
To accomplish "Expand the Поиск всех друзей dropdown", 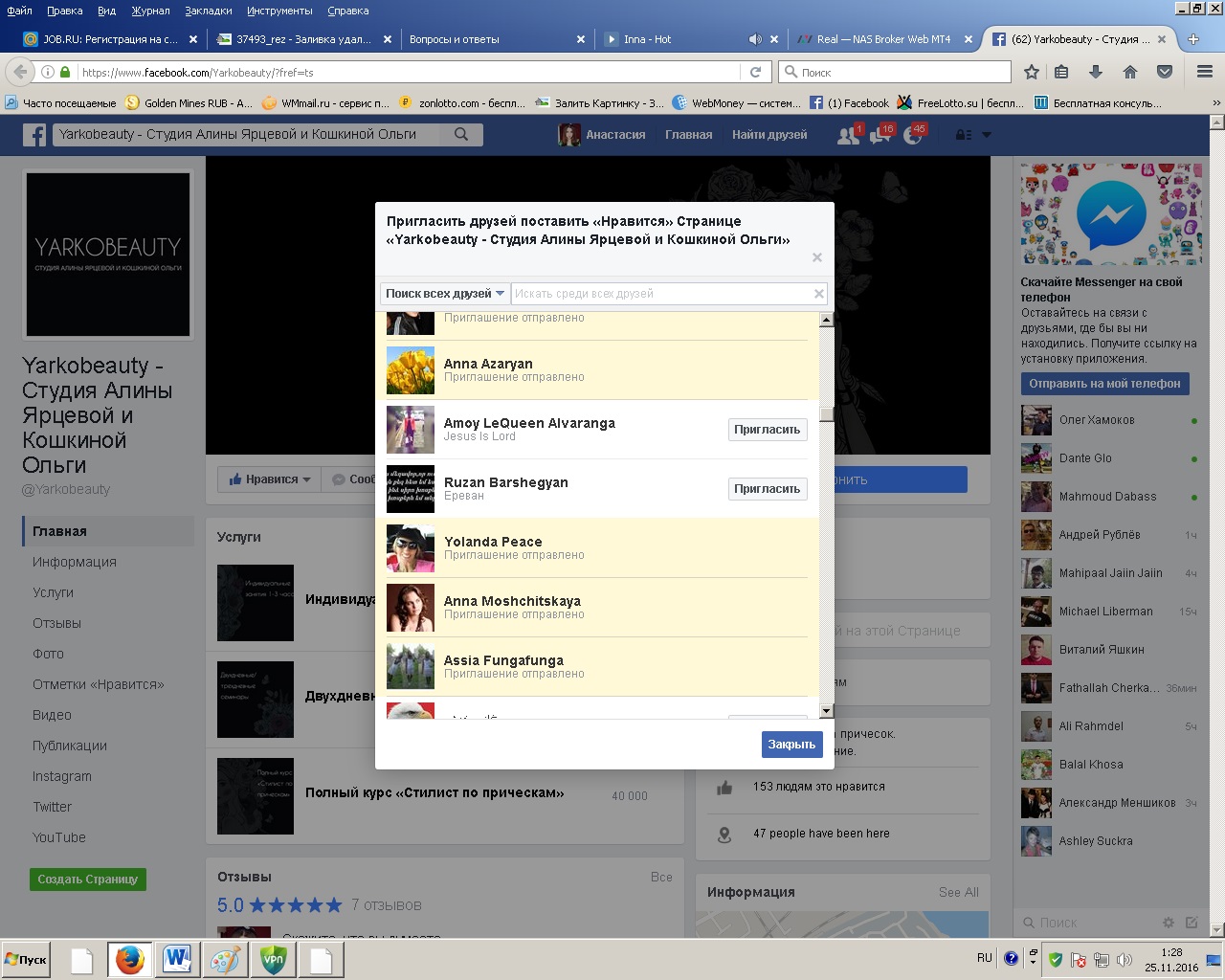I will tap(444, 294).
